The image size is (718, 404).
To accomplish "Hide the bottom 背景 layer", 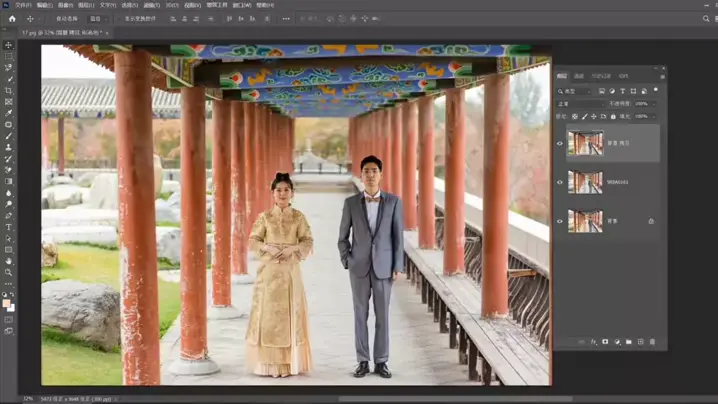I will (560, 221).
